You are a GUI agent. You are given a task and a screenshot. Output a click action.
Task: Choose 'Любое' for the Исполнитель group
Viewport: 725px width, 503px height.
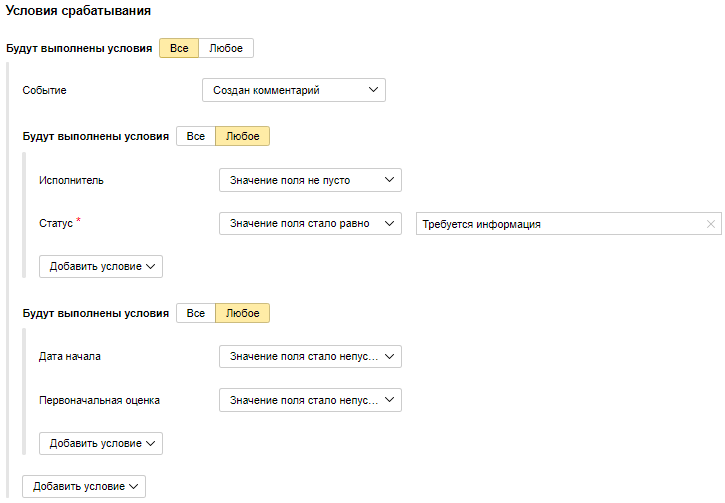(243, 136)
